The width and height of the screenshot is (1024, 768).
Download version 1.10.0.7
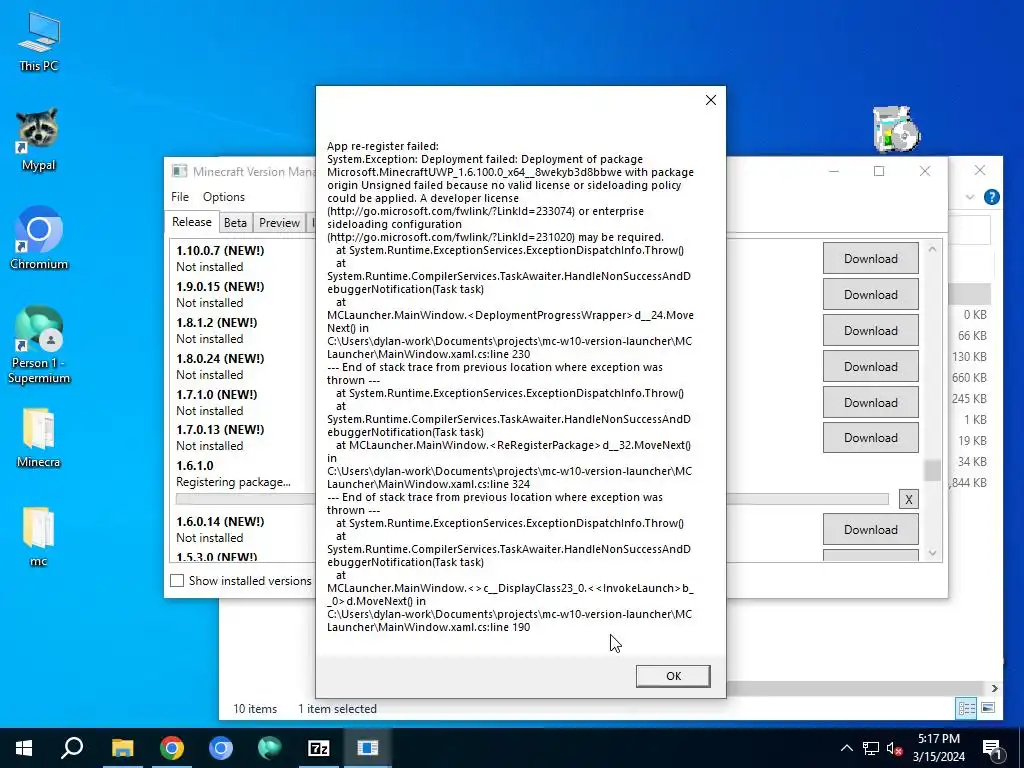[x=871, y=259]
